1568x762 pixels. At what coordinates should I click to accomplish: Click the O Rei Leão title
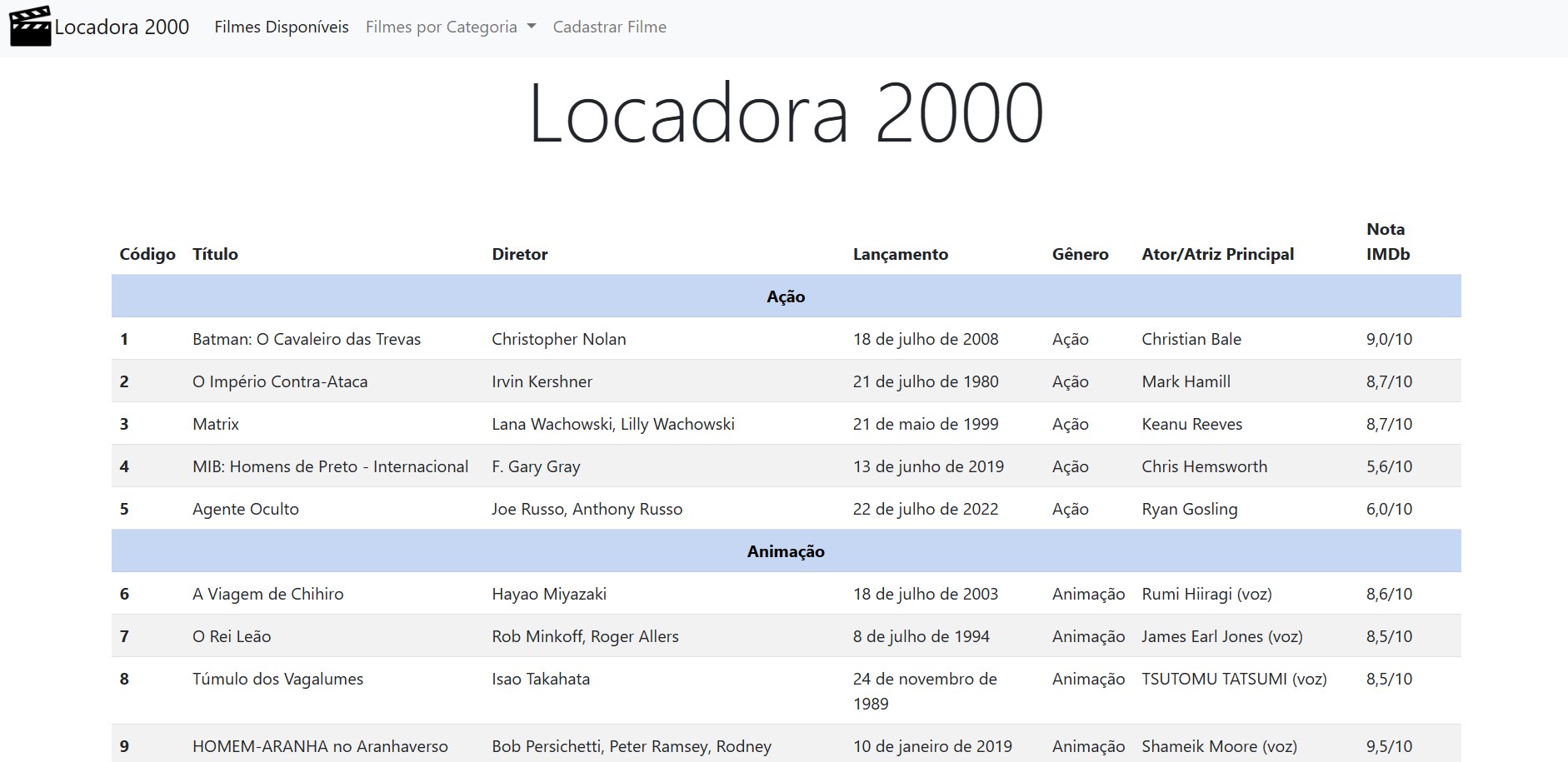[231, 636]
